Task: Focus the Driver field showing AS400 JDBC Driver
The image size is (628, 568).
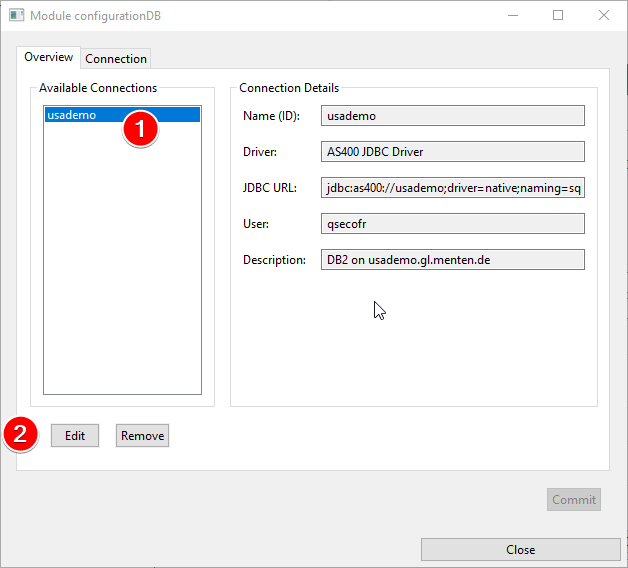Action: (453, 152)
